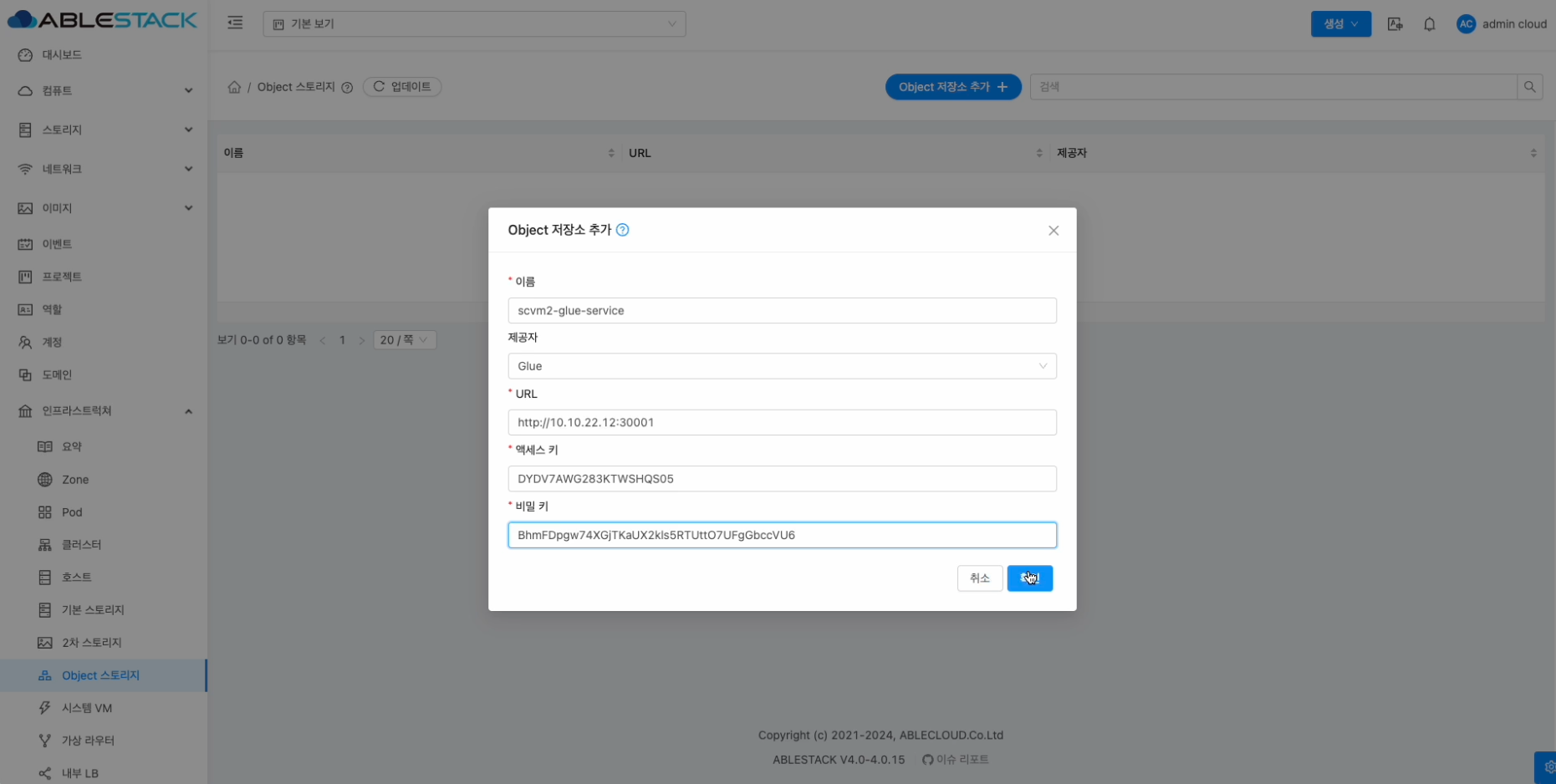Go to the previous page arrow
This screenshot has height=784, width=1556.
pos(323,340)
